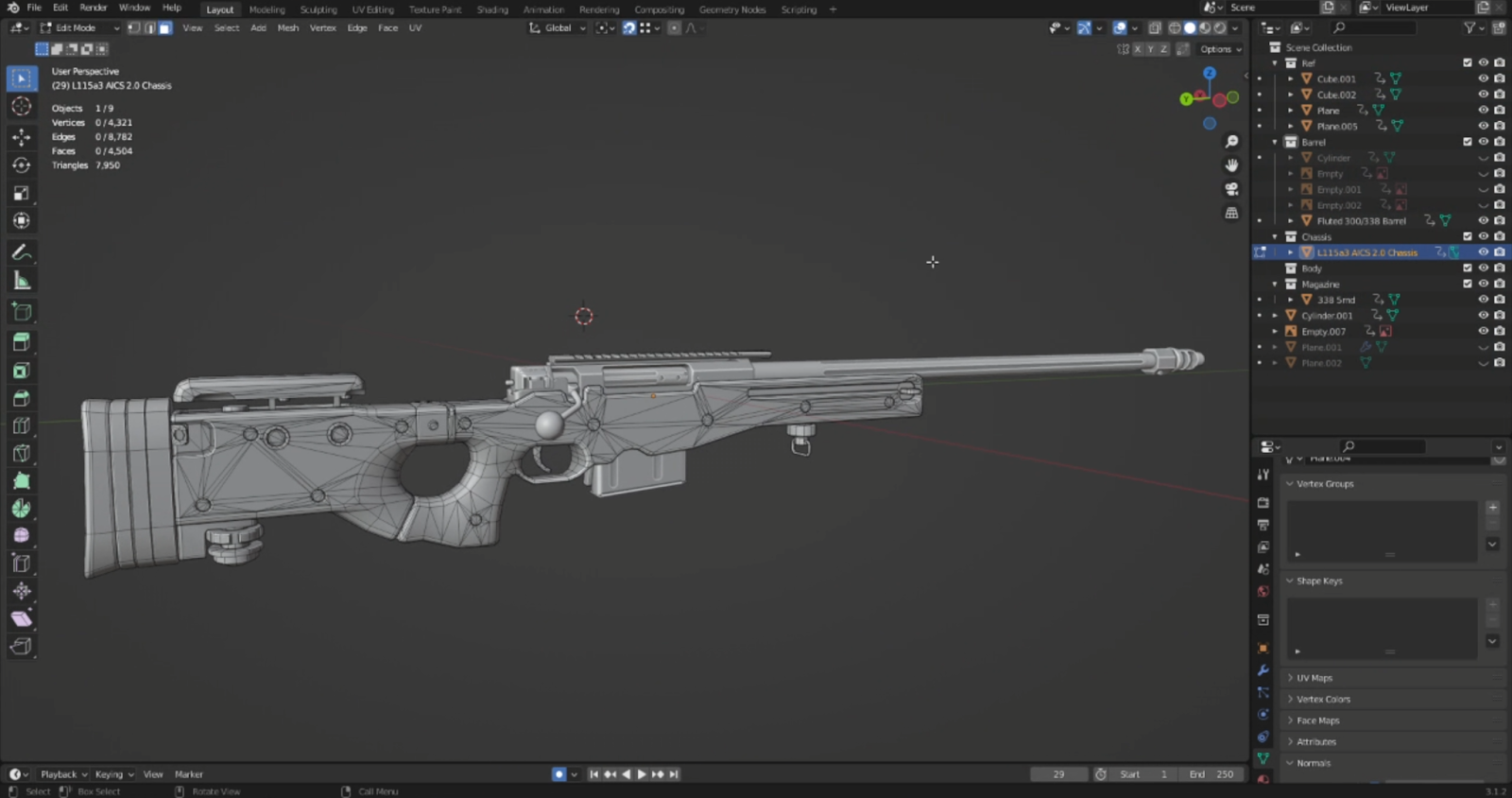
Task: Select the Transform tool
Action: coord(22,220)
